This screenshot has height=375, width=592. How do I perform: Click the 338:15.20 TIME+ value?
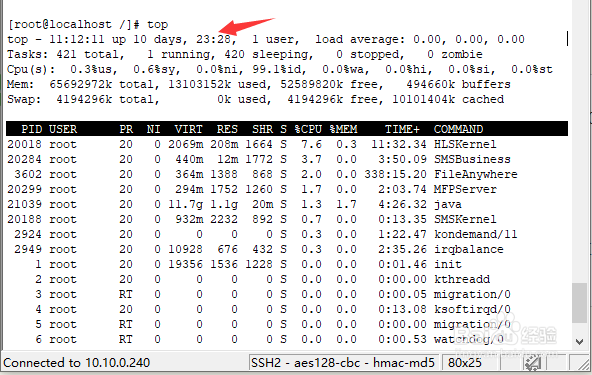[x=395, y=174]
